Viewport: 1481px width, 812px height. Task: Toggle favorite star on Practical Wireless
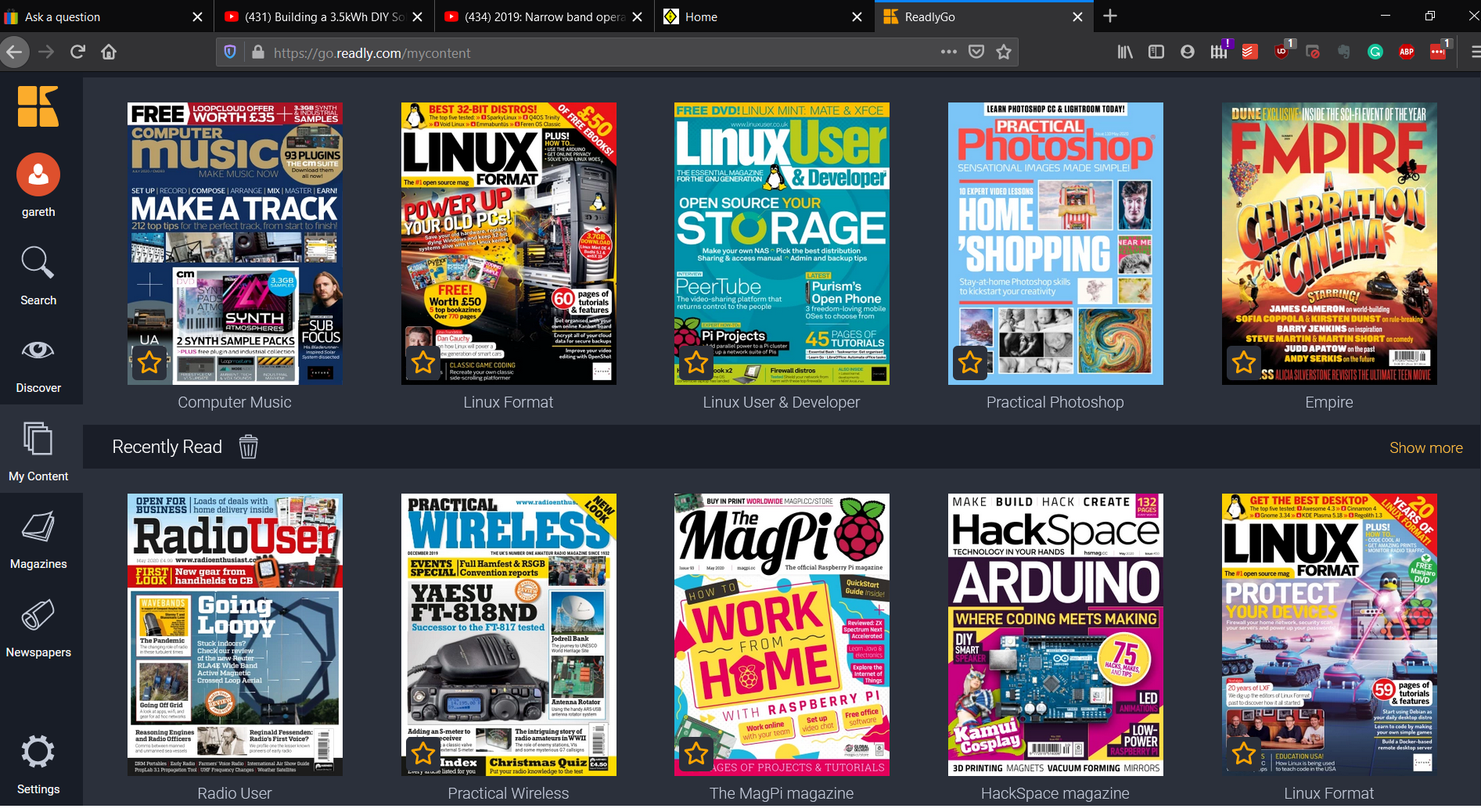pos(423,753)
